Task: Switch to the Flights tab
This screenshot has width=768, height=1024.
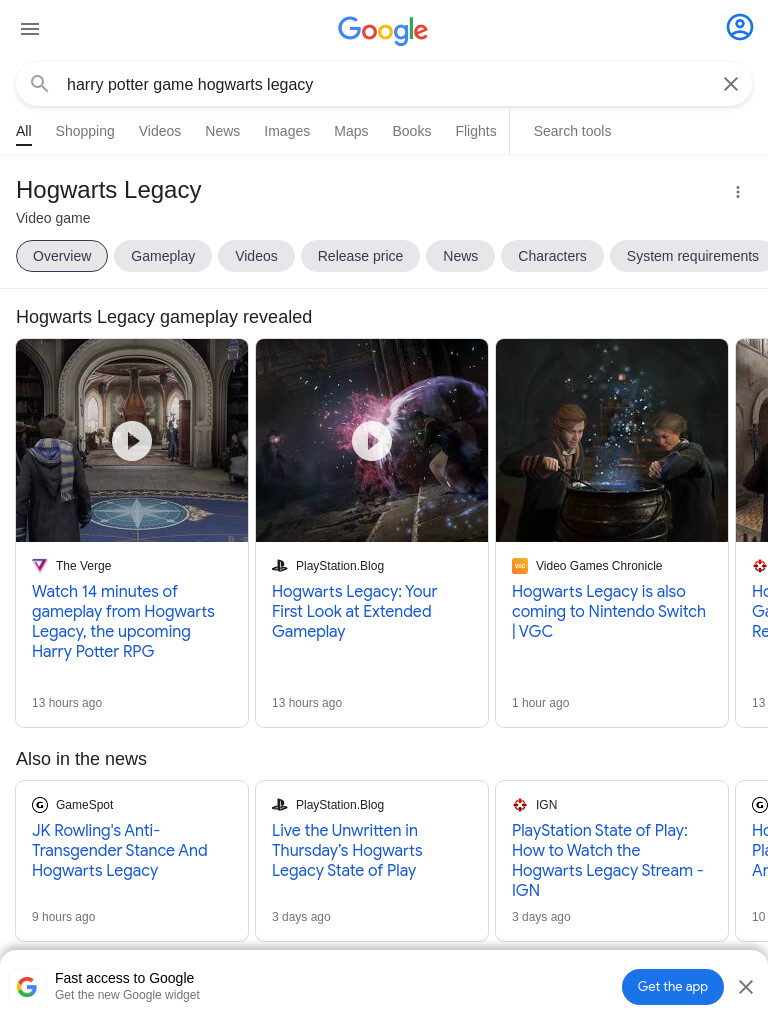Action: coord(475,131)
